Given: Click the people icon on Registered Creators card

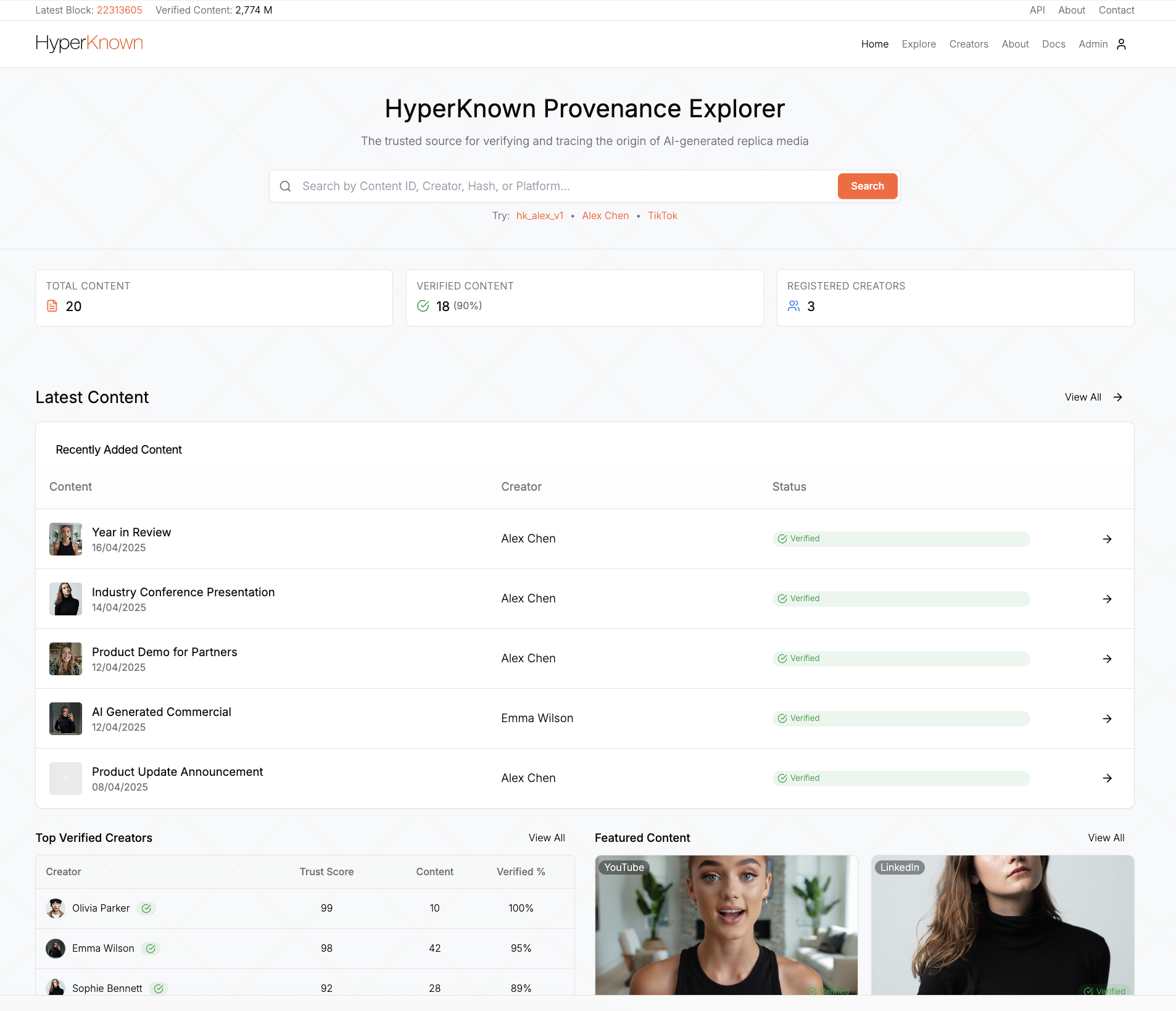Looking at the screenshot, I should pos(793,306).
